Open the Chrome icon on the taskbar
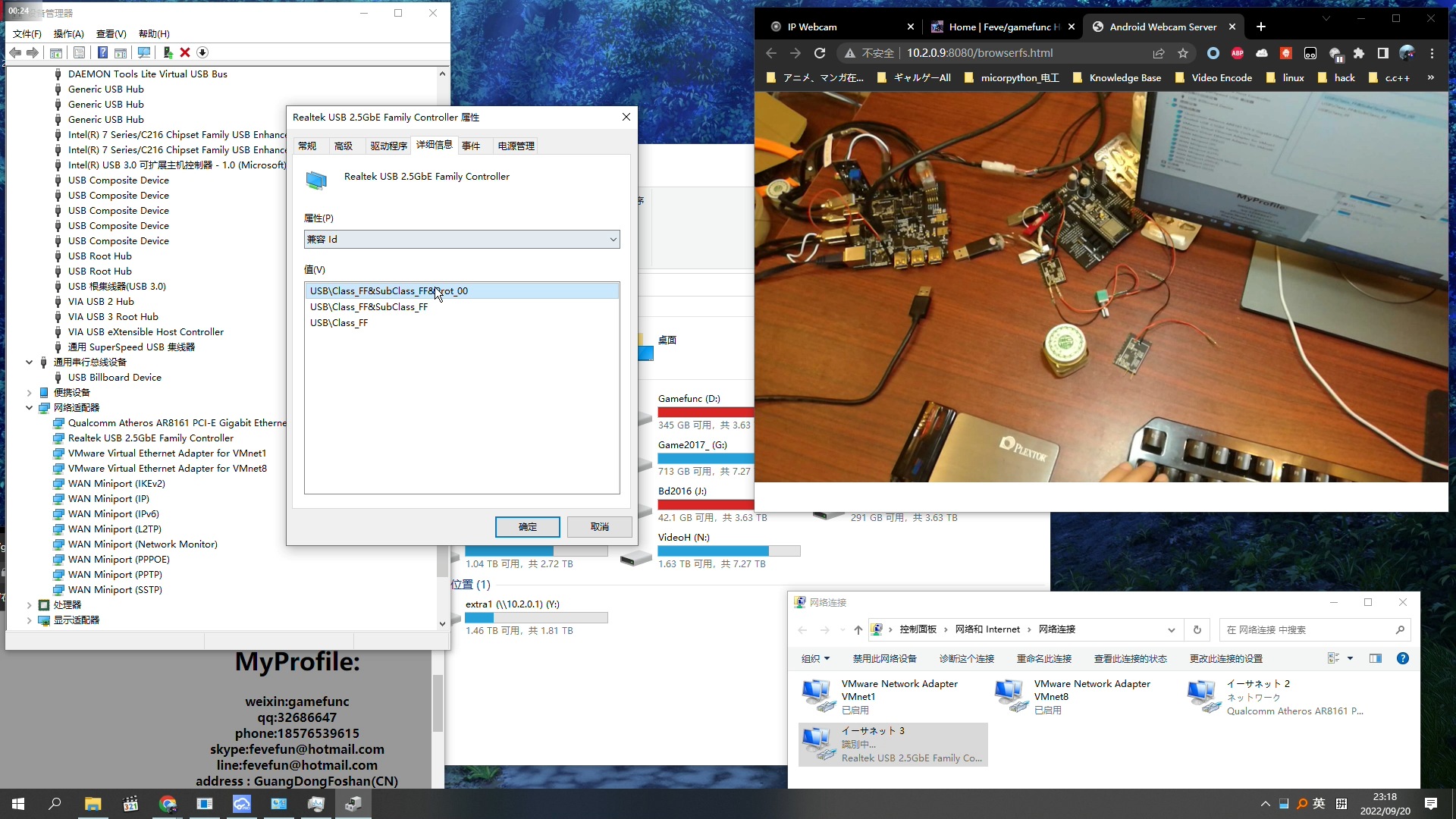The height and width of the screenshot is (819, 1456). tap(168, 804)
